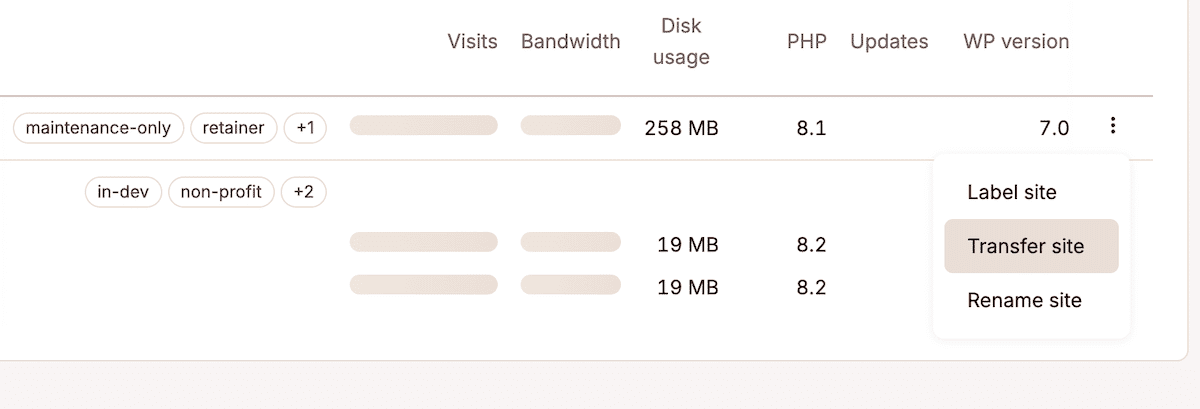Screen dimensions: 1200x409
Task: Select Transfer site in the dropdown menu
Action: tap(1031, 246)
